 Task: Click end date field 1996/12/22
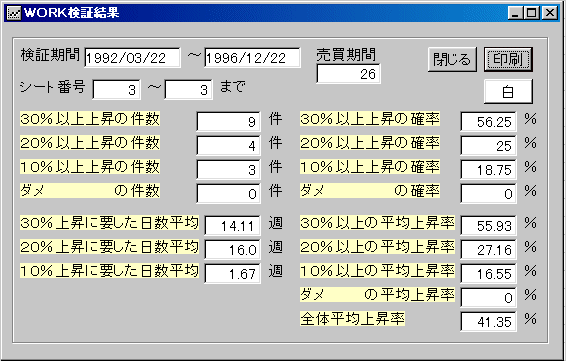[252, 58]
